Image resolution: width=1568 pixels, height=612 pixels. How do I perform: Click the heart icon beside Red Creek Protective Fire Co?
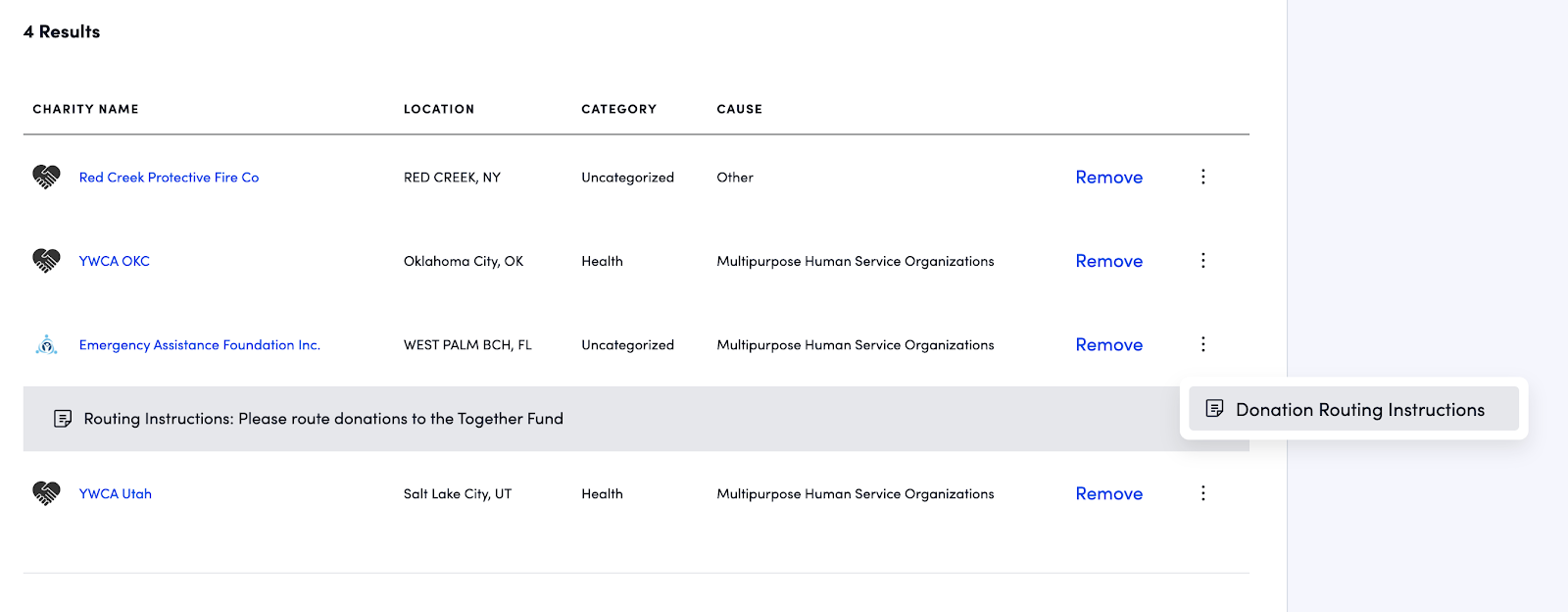(x=46, y=177)
